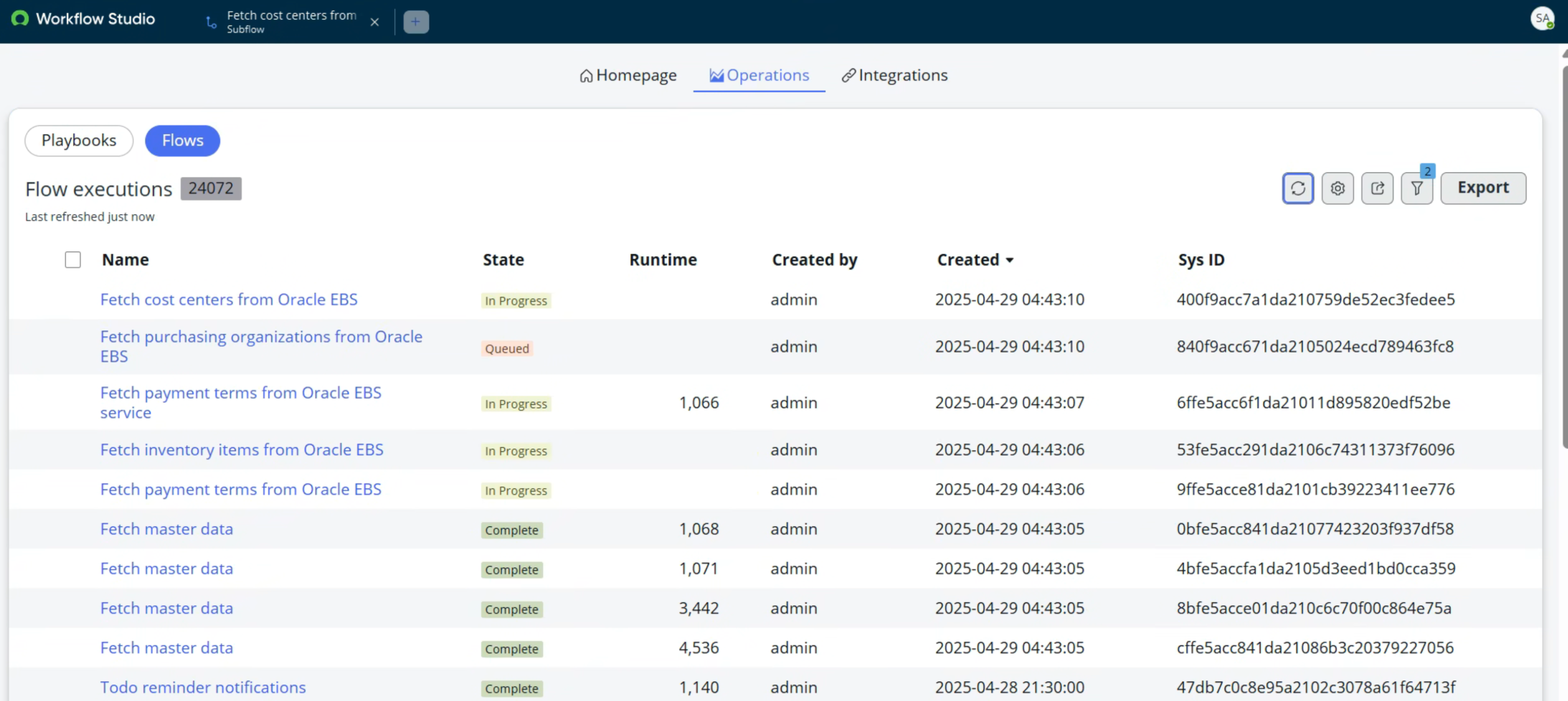Open Fetch cost centers from subflow tab

tap(291, 22)
